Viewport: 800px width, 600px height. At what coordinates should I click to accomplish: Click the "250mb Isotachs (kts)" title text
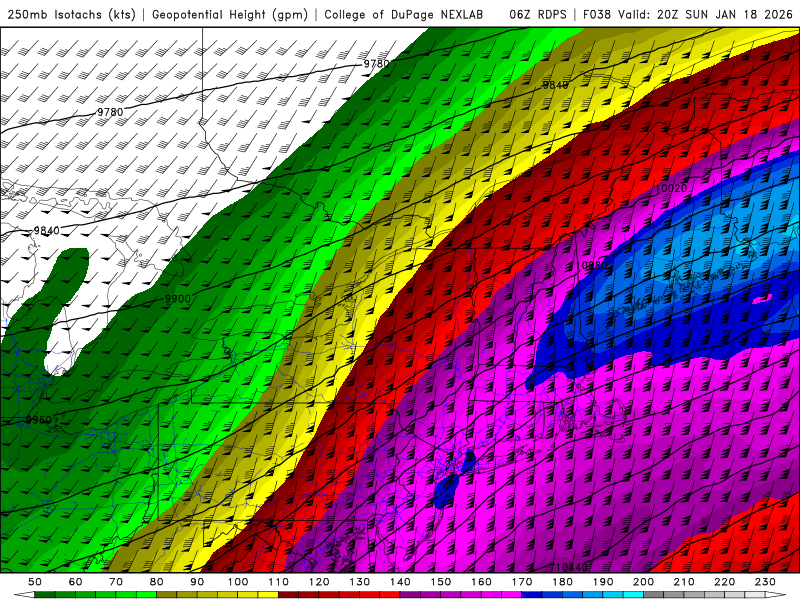tap(71, 14)
